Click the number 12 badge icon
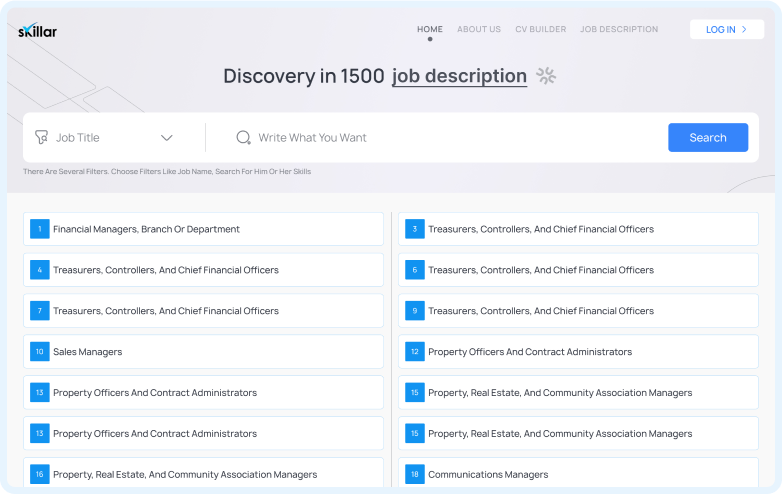This screenshot has height=494, width=782. [415, 352]
